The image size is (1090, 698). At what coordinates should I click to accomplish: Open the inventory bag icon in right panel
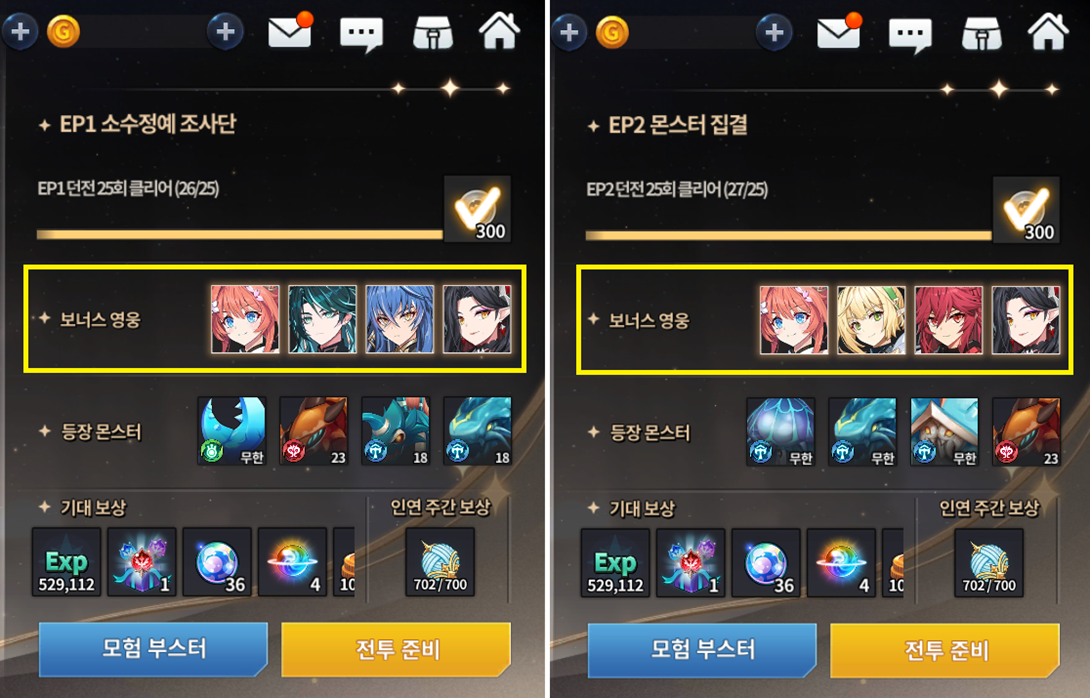(982, 33)
